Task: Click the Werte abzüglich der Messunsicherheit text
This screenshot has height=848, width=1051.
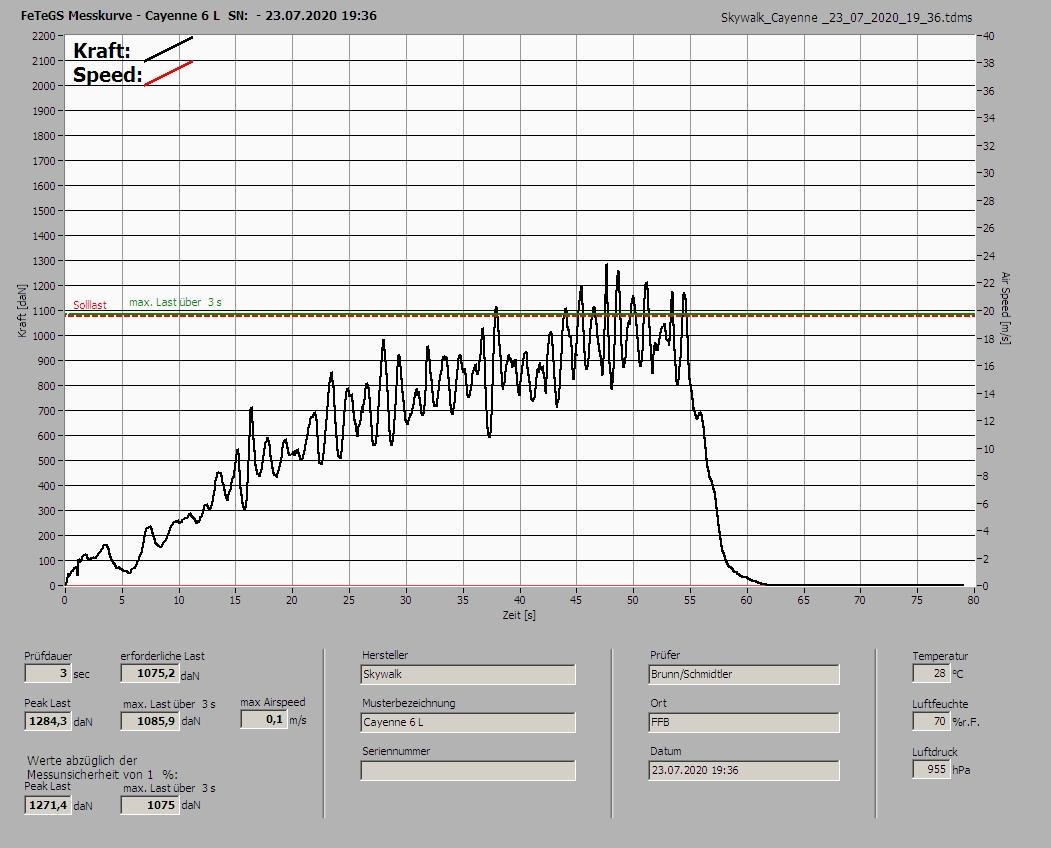Action: pyautogui.click(x=102, y=768)
